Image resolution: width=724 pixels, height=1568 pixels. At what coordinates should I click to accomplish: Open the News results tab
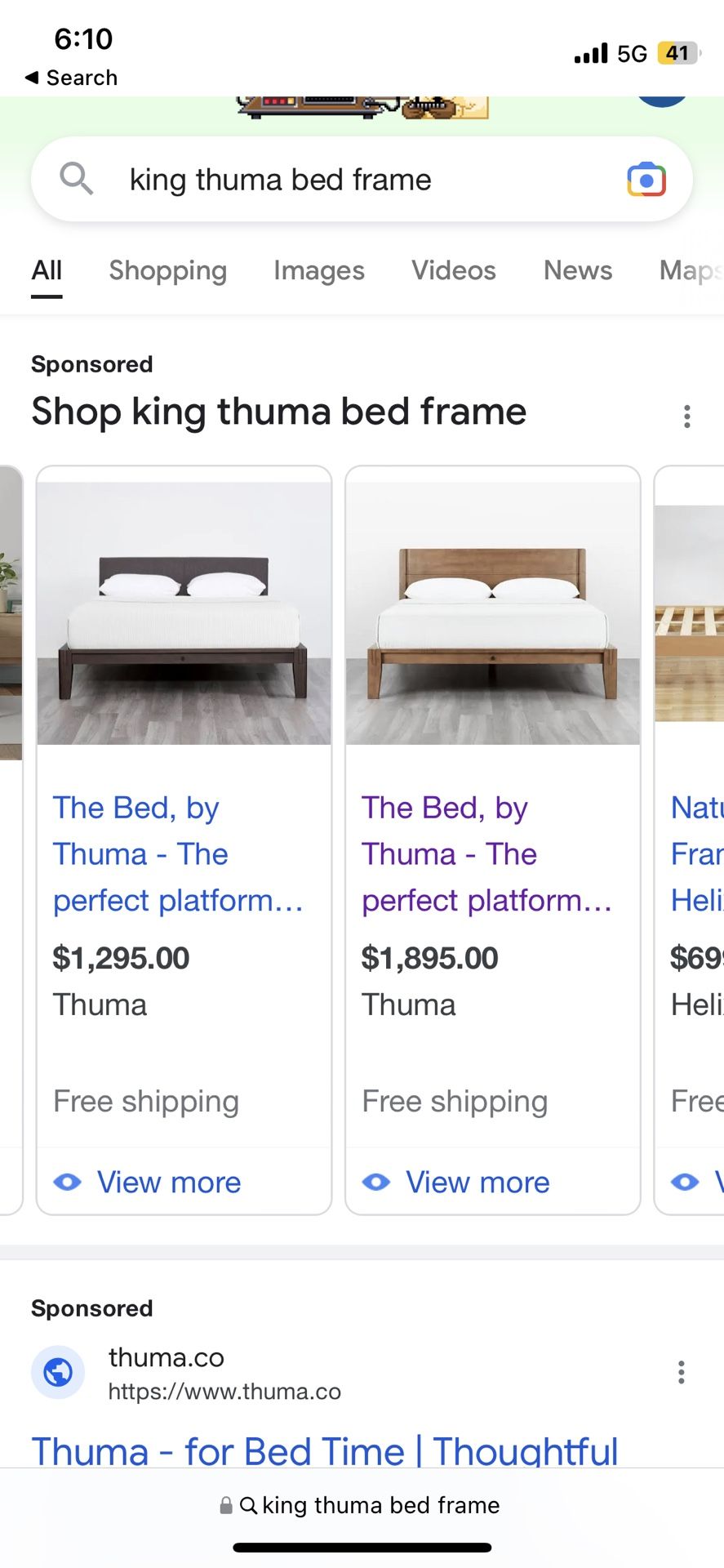coord(578,270)
